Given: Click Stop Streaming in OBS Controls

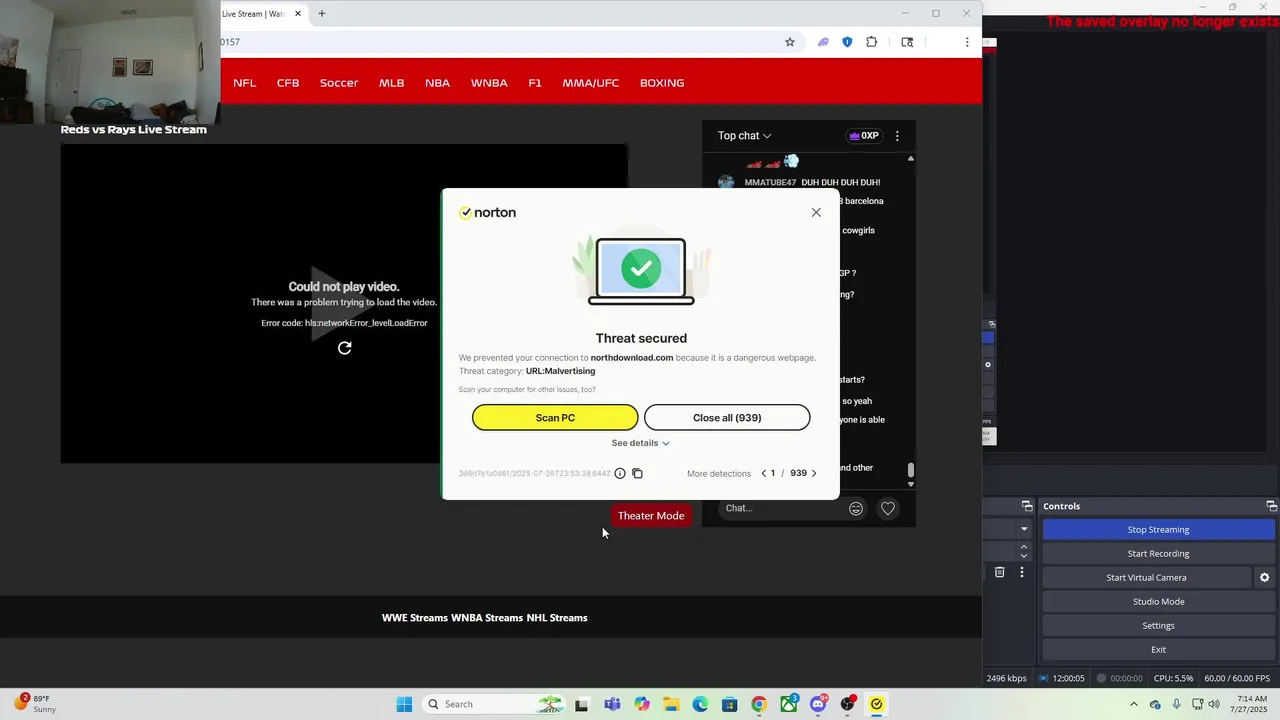Looking at the screenshot, I should click(1158, 530).
